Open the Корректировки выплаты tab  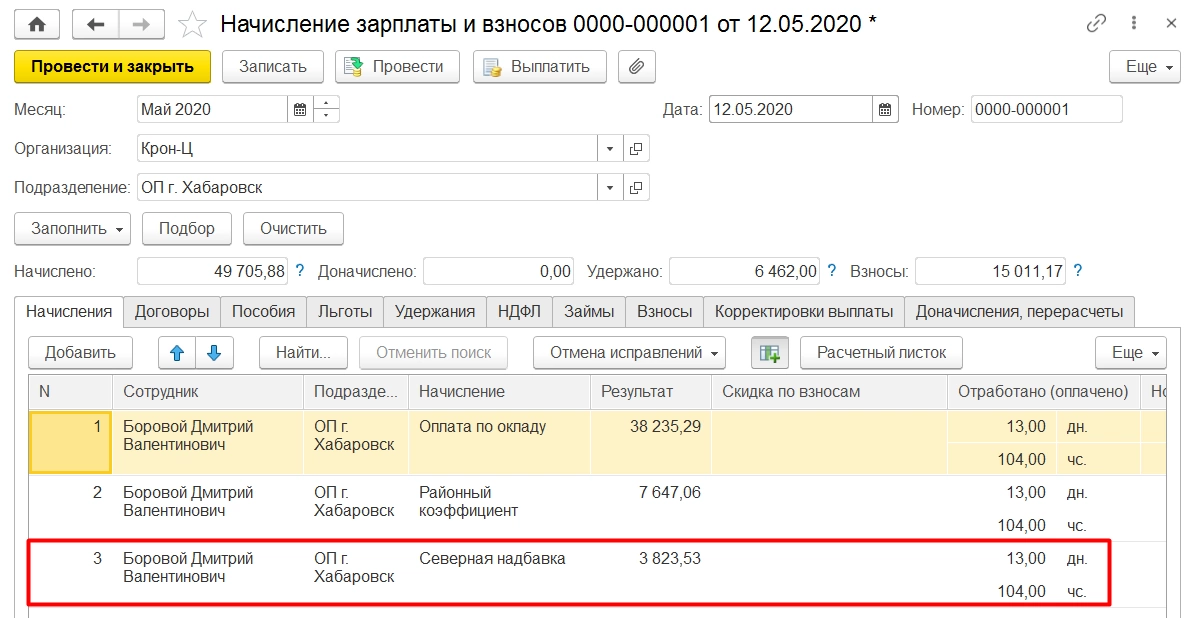804,311
